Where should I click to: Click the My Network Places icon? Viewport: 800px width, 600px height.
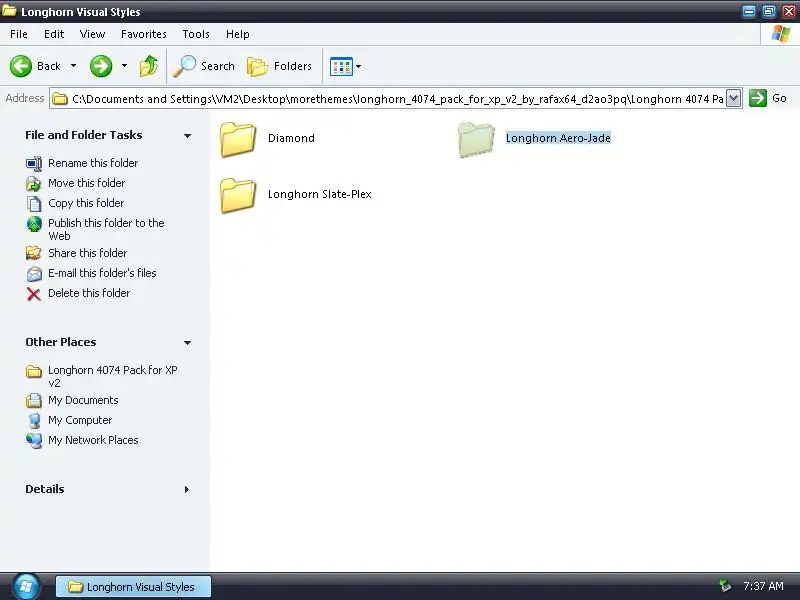[x=34, y=440]
